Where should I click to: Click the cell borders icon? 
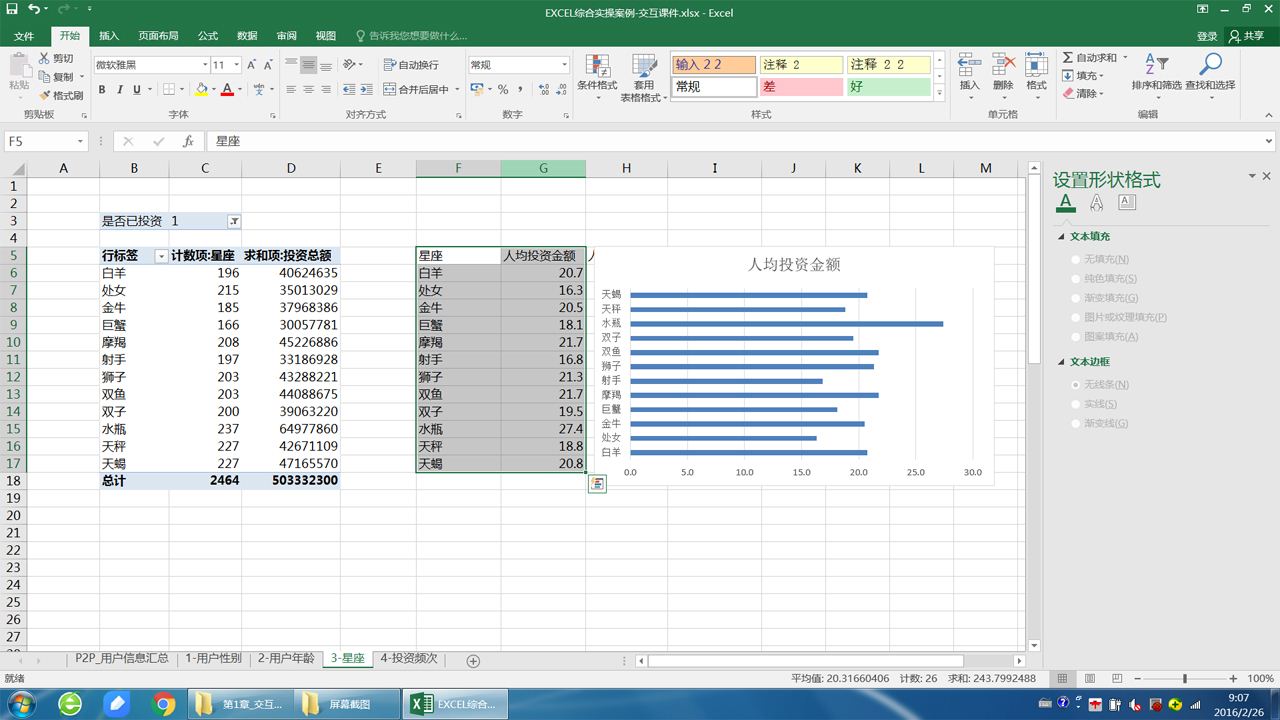coord(169,90)
